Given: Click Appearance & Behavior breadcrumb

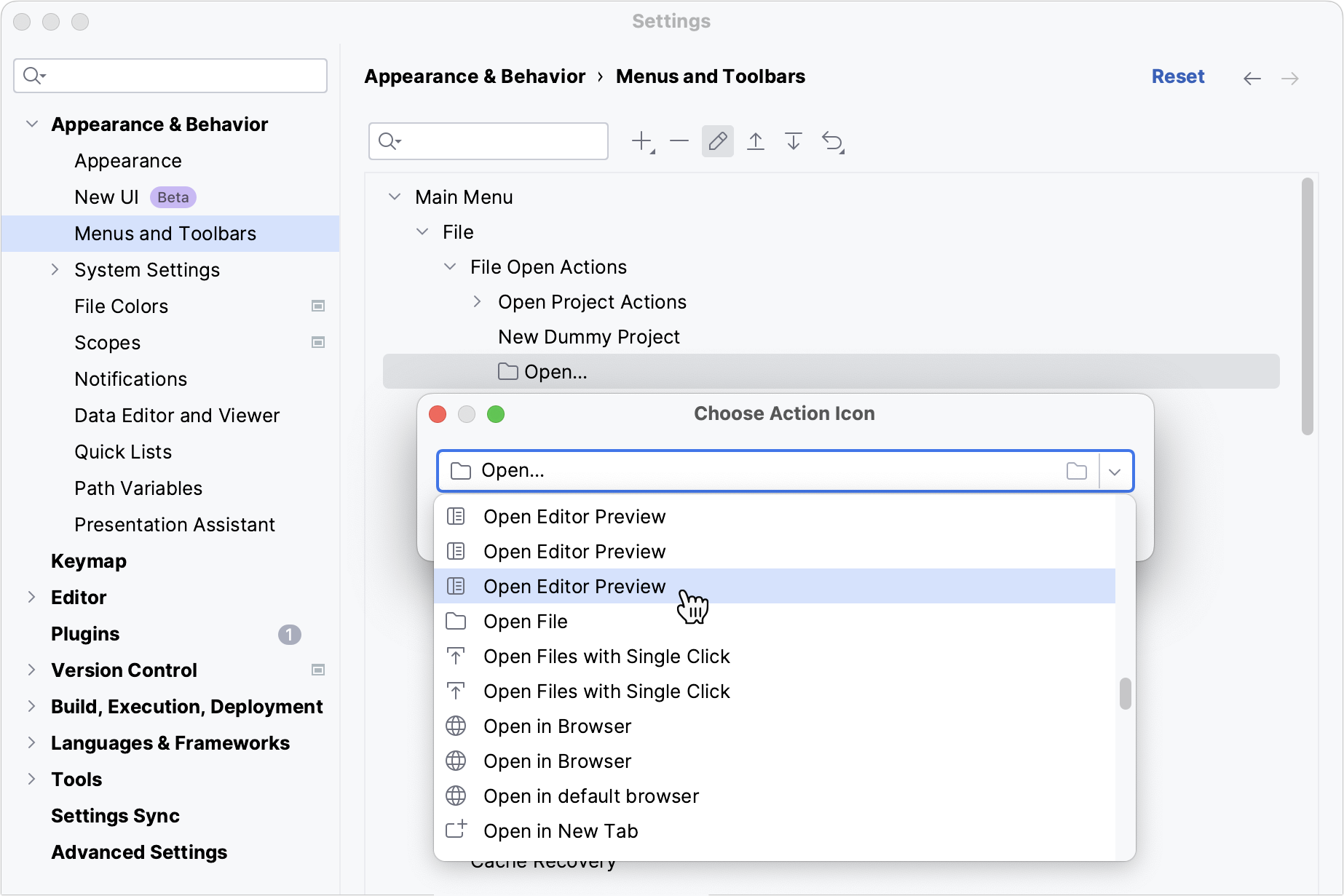Looking at the screenshot, I should pyautogui.click(x=475, y=76).
